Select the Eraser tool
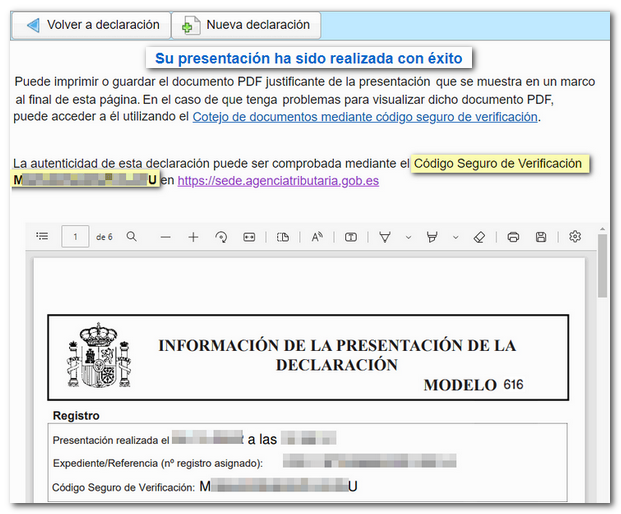Screen dimensions: 621x514 (x=479, y=237)
